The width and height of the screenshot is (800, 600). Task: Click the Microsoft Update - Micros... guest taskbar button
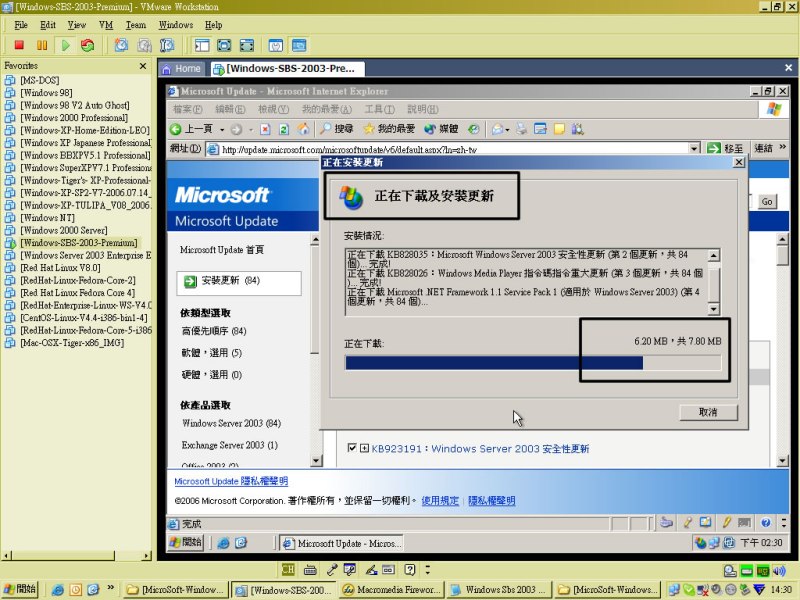tap(342, 543)
